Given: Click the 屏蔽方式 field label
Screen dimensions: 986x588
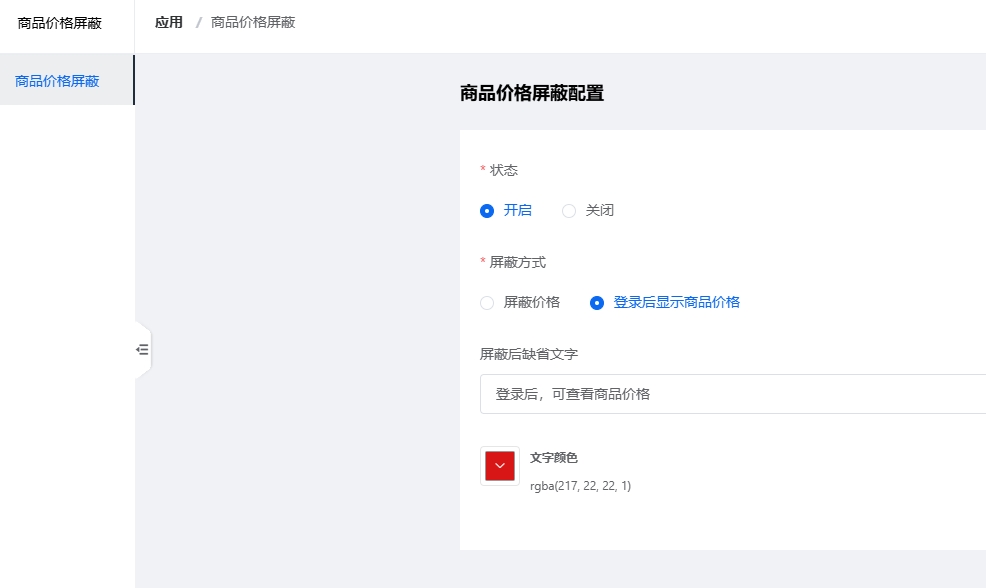Looking at the screenshot, I should coord(518,262).
